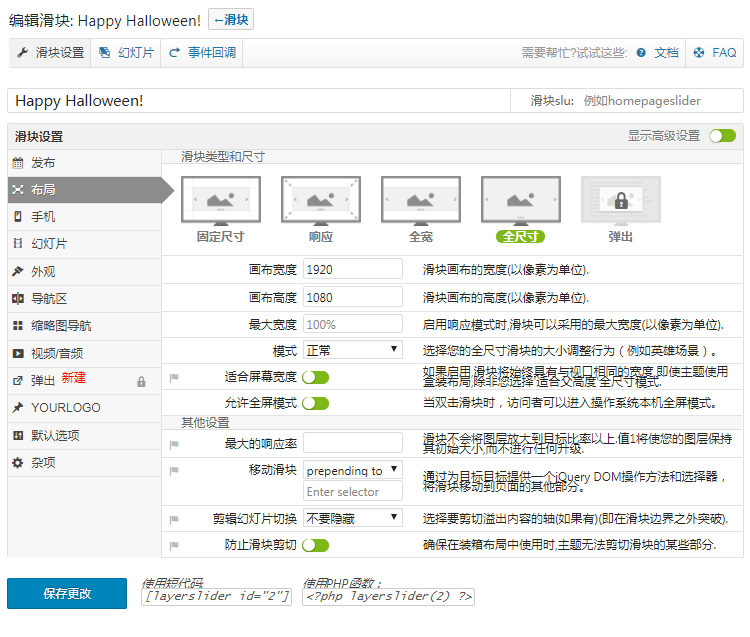Click the 保存更改 button
The height and width of the screenshot is (637, 750).
pos(67,593)
